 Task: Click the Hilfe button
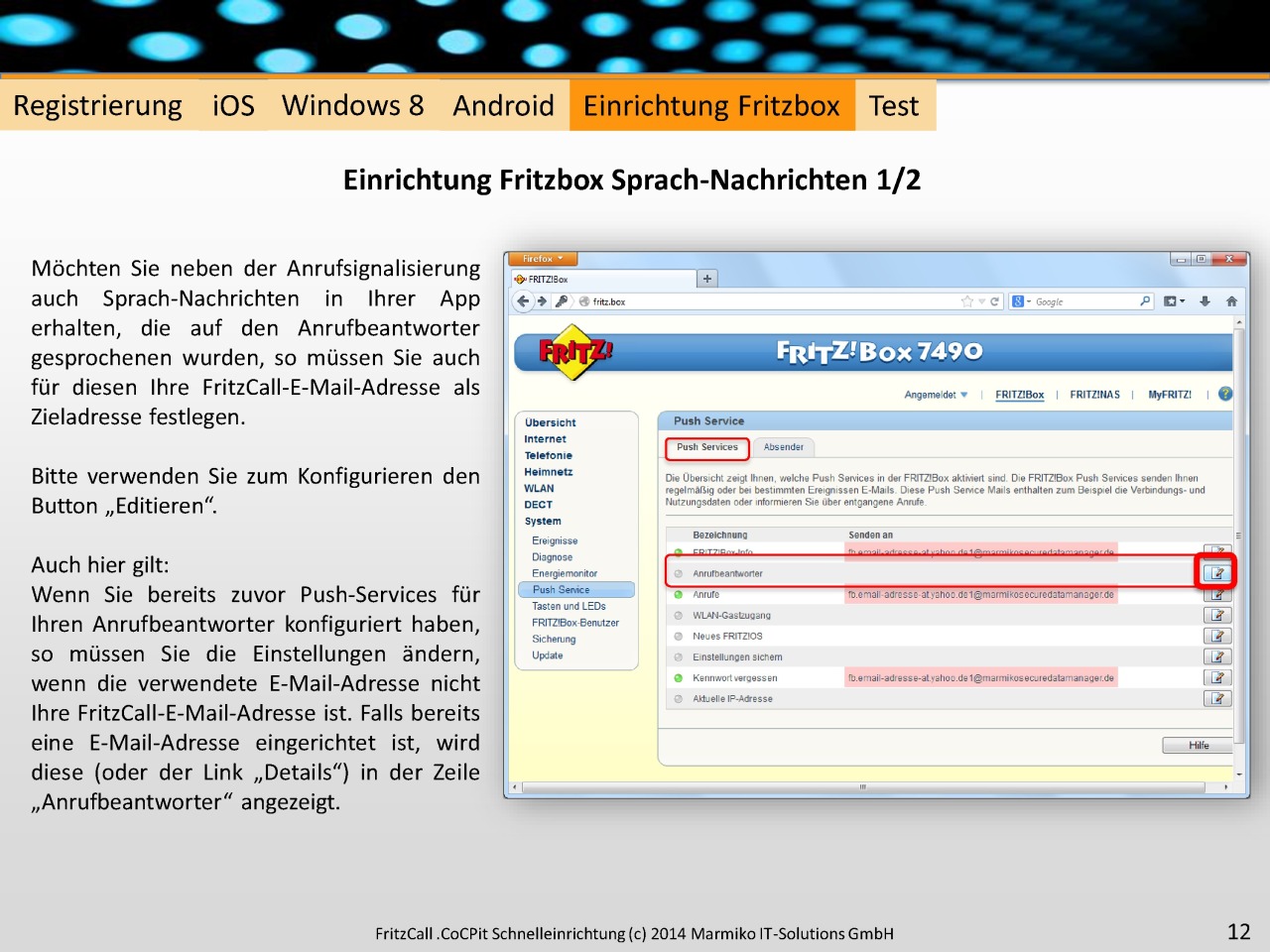click(1199, 746)
